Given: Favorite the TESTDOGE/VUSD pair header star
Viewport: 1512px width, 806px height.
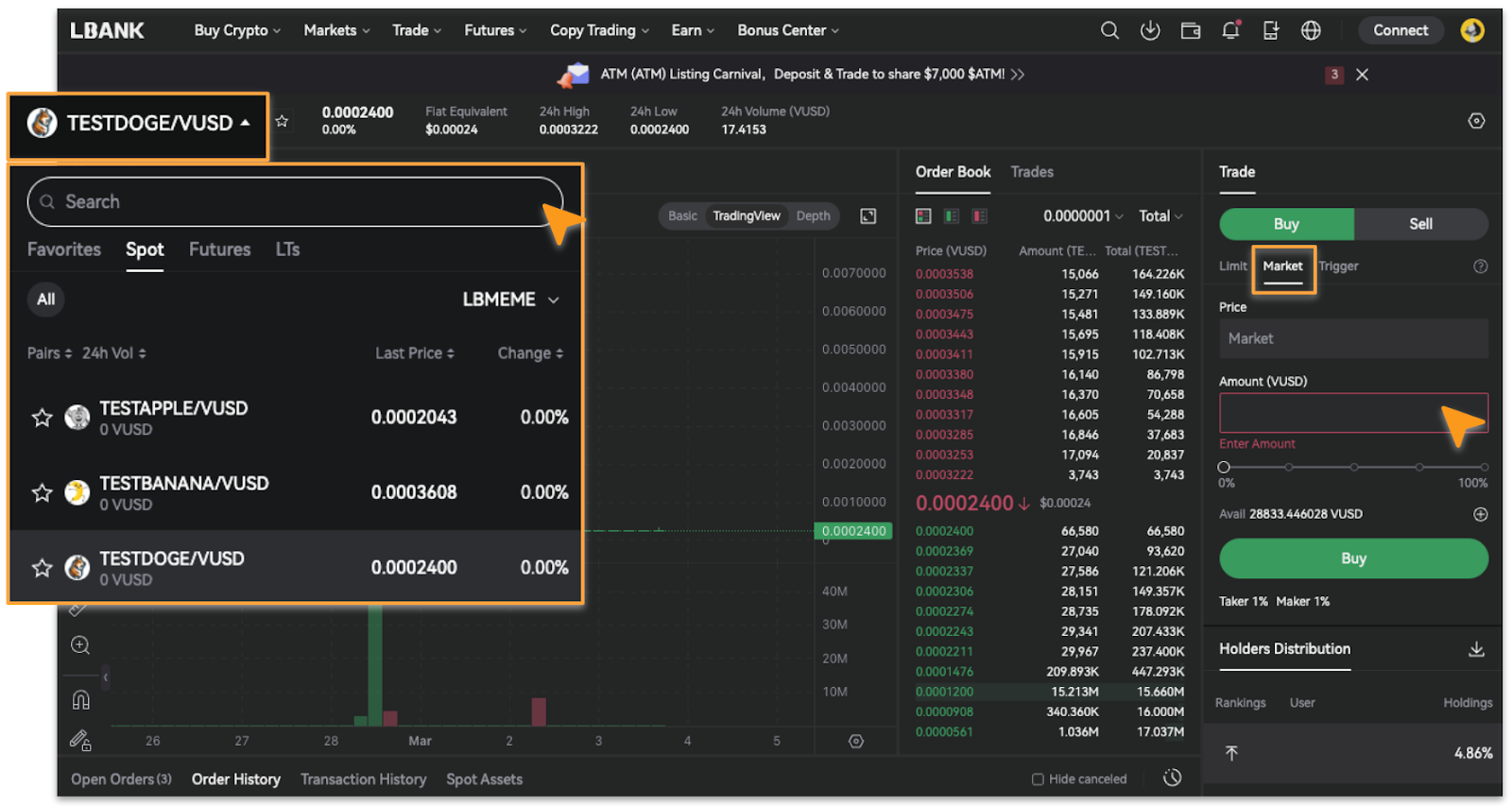Looking at the screenshot, I should coord(282,121).
